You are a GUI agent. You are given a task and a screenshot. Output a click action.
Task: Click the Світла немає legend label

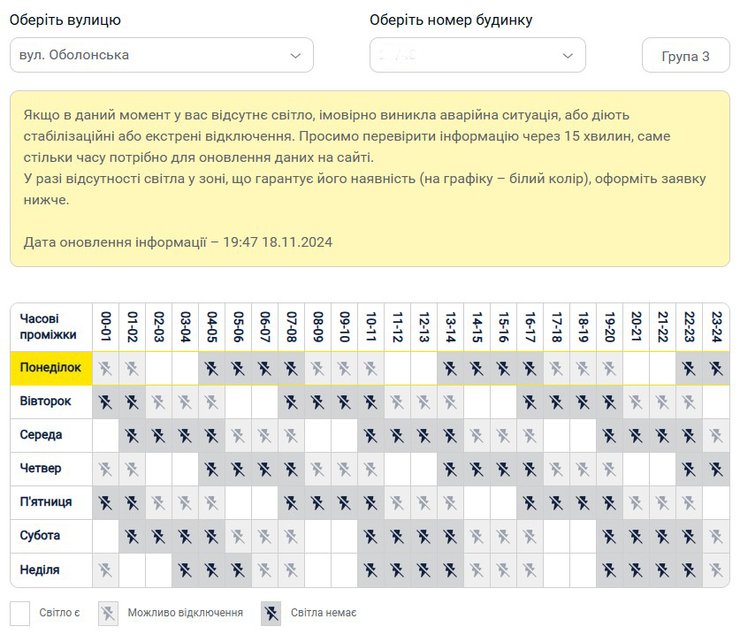point(323,613)
